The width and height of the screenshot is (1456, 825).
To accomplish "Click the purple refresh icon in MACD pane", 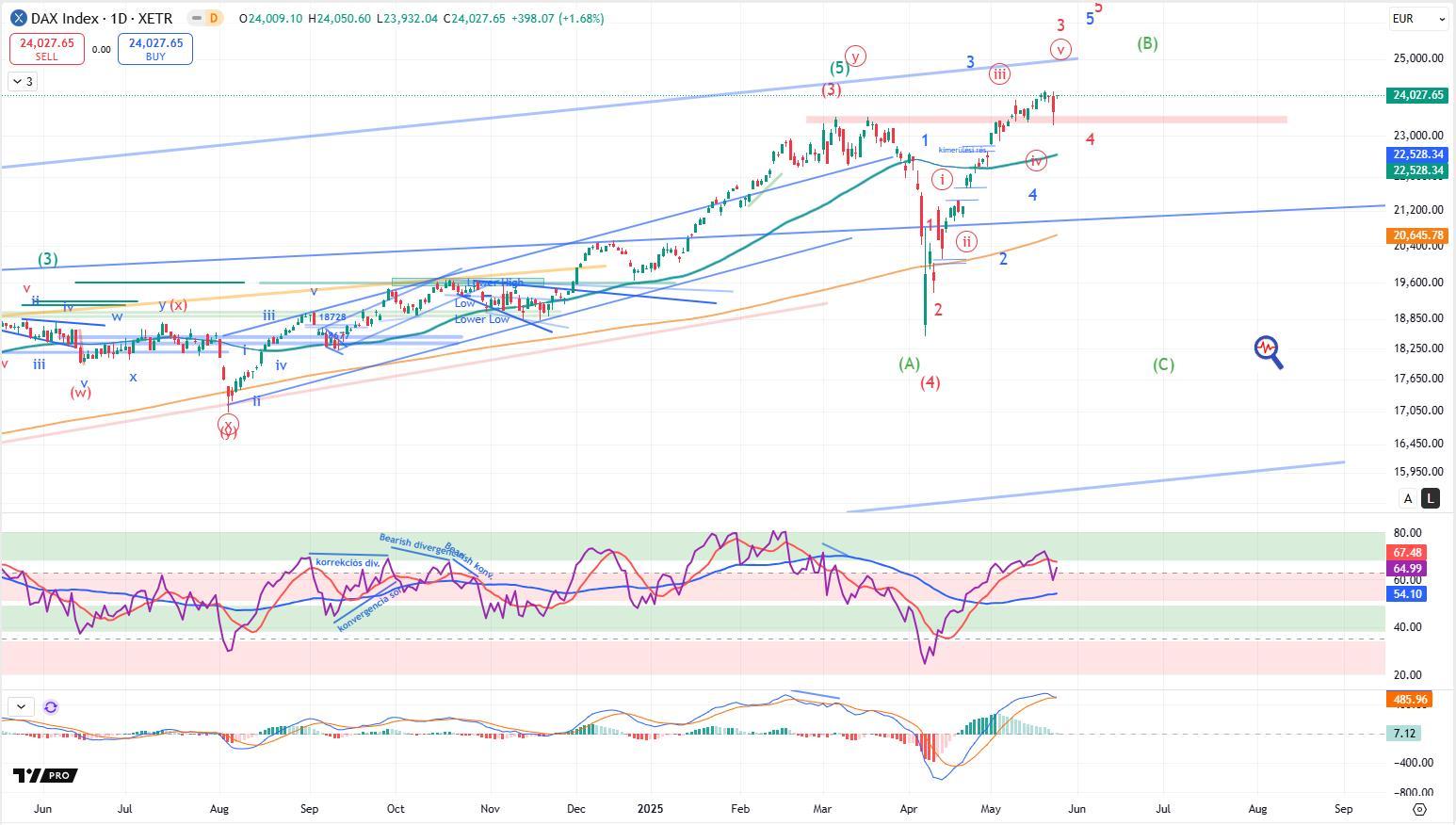I will pyautogui.click(x=51, y=706).
